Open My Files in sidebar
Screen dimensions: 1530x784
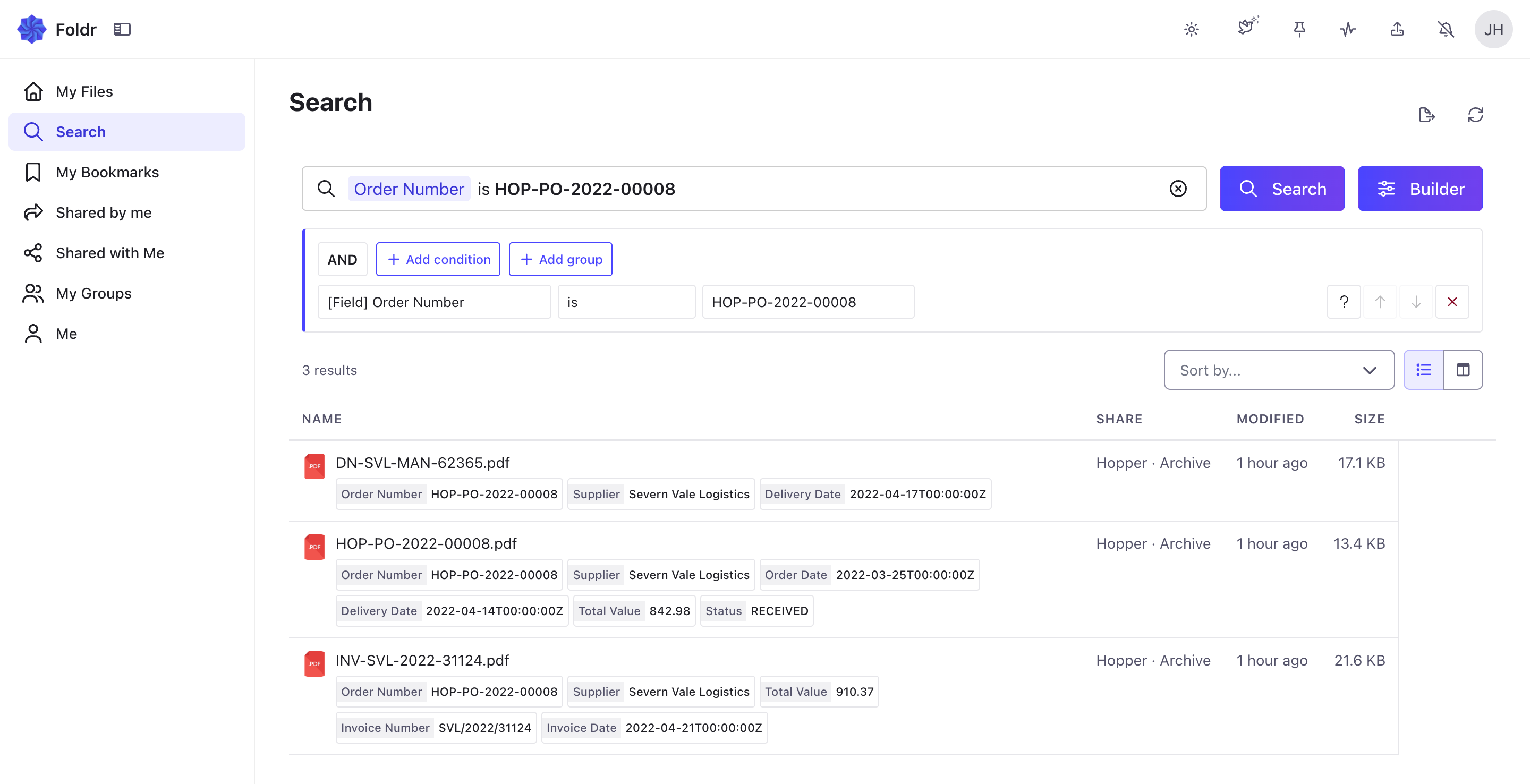(x=126, y=91)
